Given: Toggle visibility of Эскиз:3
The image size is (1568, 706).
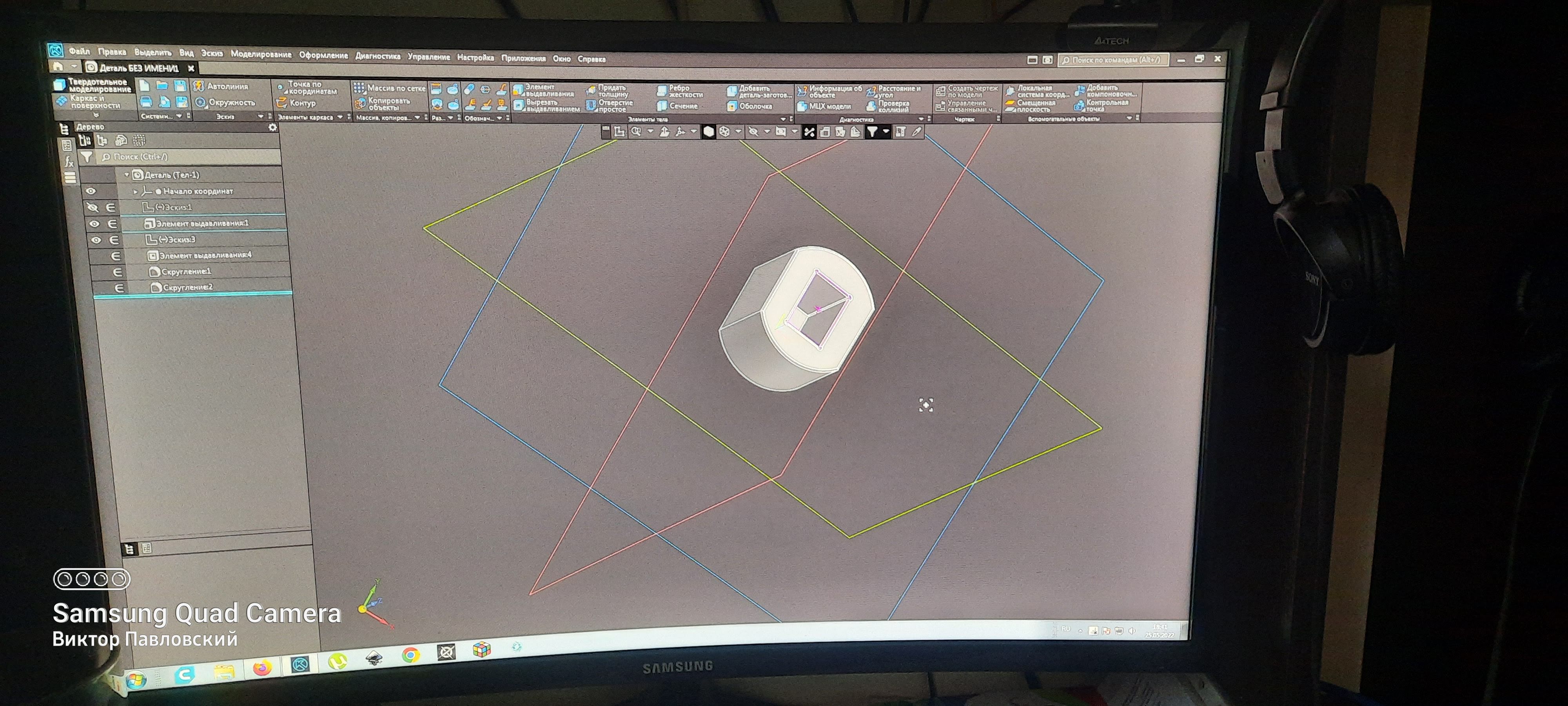Looking at the screenshot, I should 96,240.
